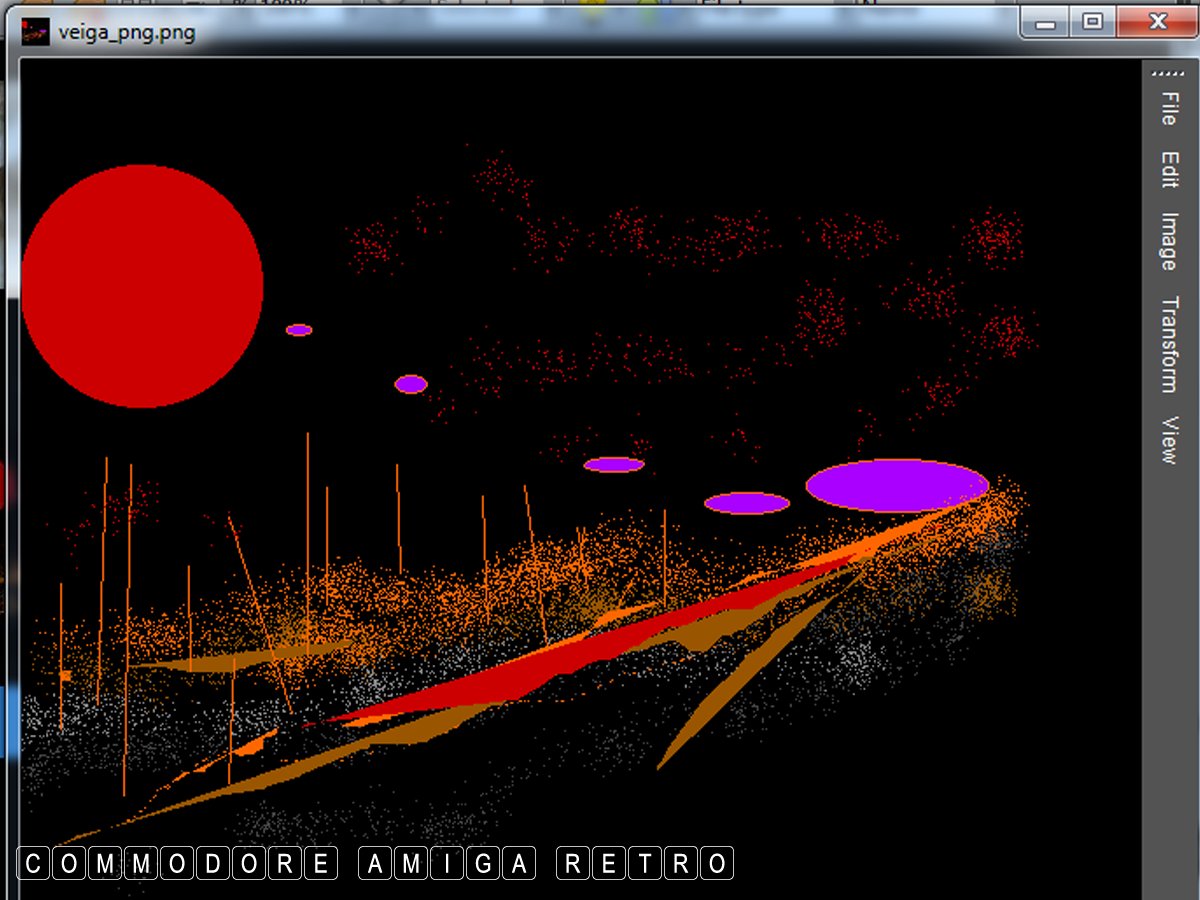This screenshot has width=1200, height=900.
Task: Click the veiga_png.png window icon in title bar
Action: click(36, 32)
